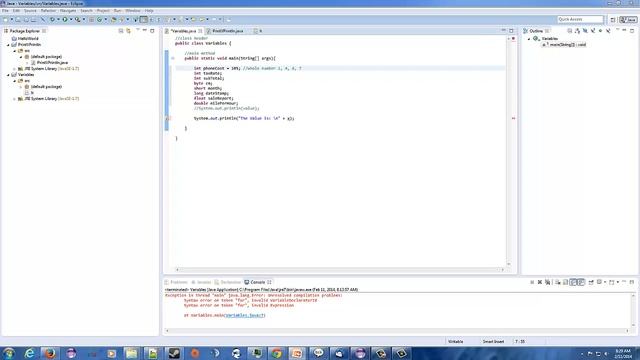Image resolution: width=640 pixels, height=360 pixels.
Task: Click the New file toolbar icon
Action: (5, 19)
